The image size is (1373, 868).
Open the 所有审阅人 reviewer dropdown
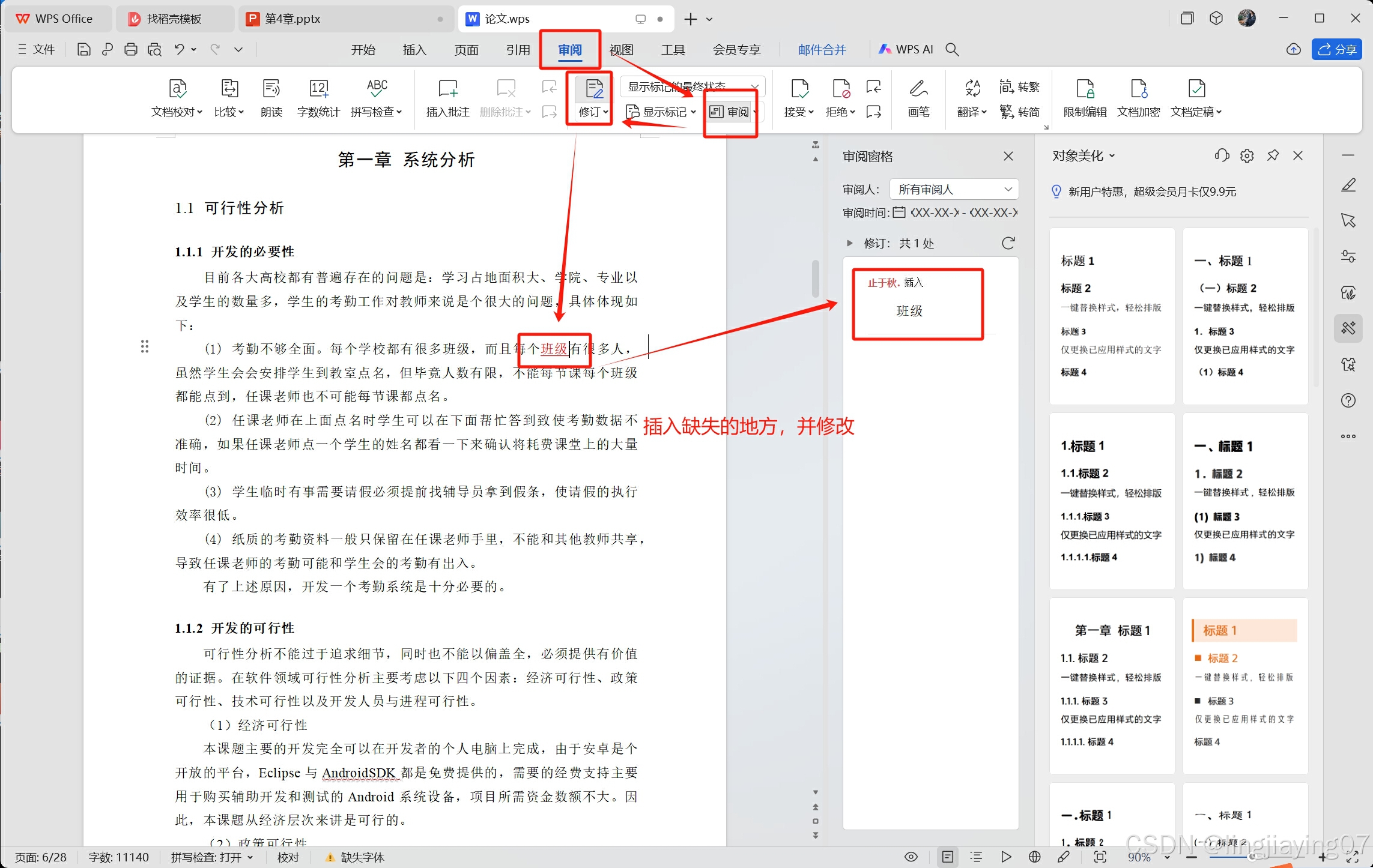(954, 190)
